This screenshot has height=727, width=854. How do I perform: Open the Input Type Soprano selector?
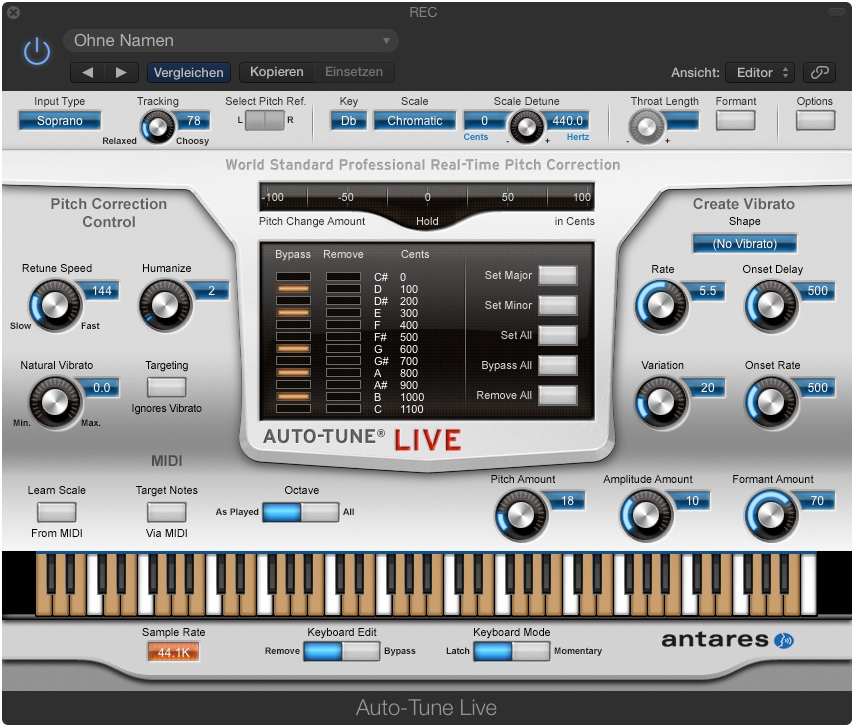tap(59, 120)
